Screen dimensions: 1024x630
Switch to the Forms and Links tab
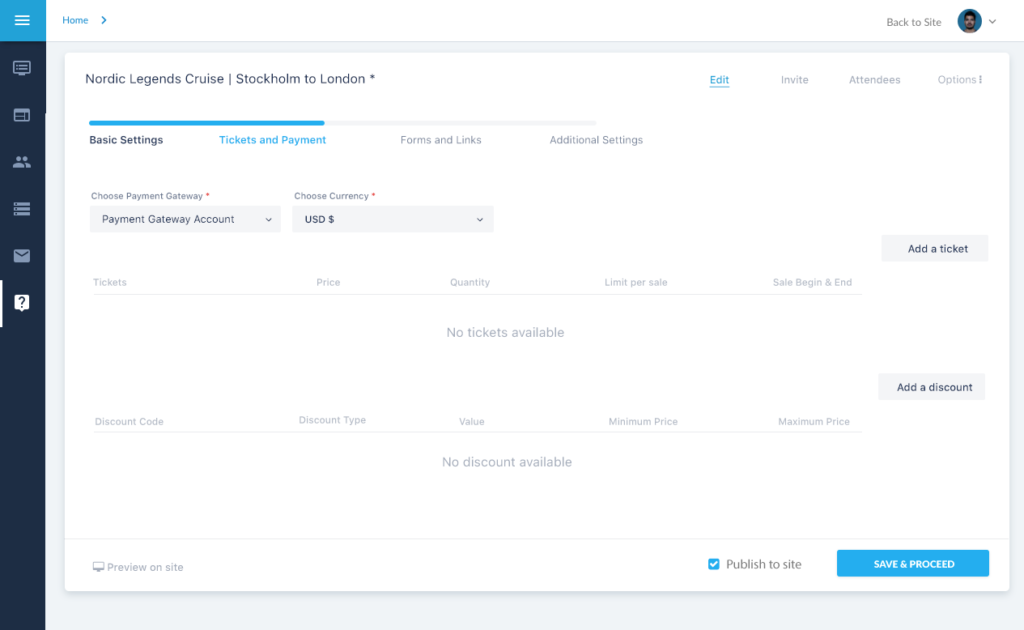(441, 140)
